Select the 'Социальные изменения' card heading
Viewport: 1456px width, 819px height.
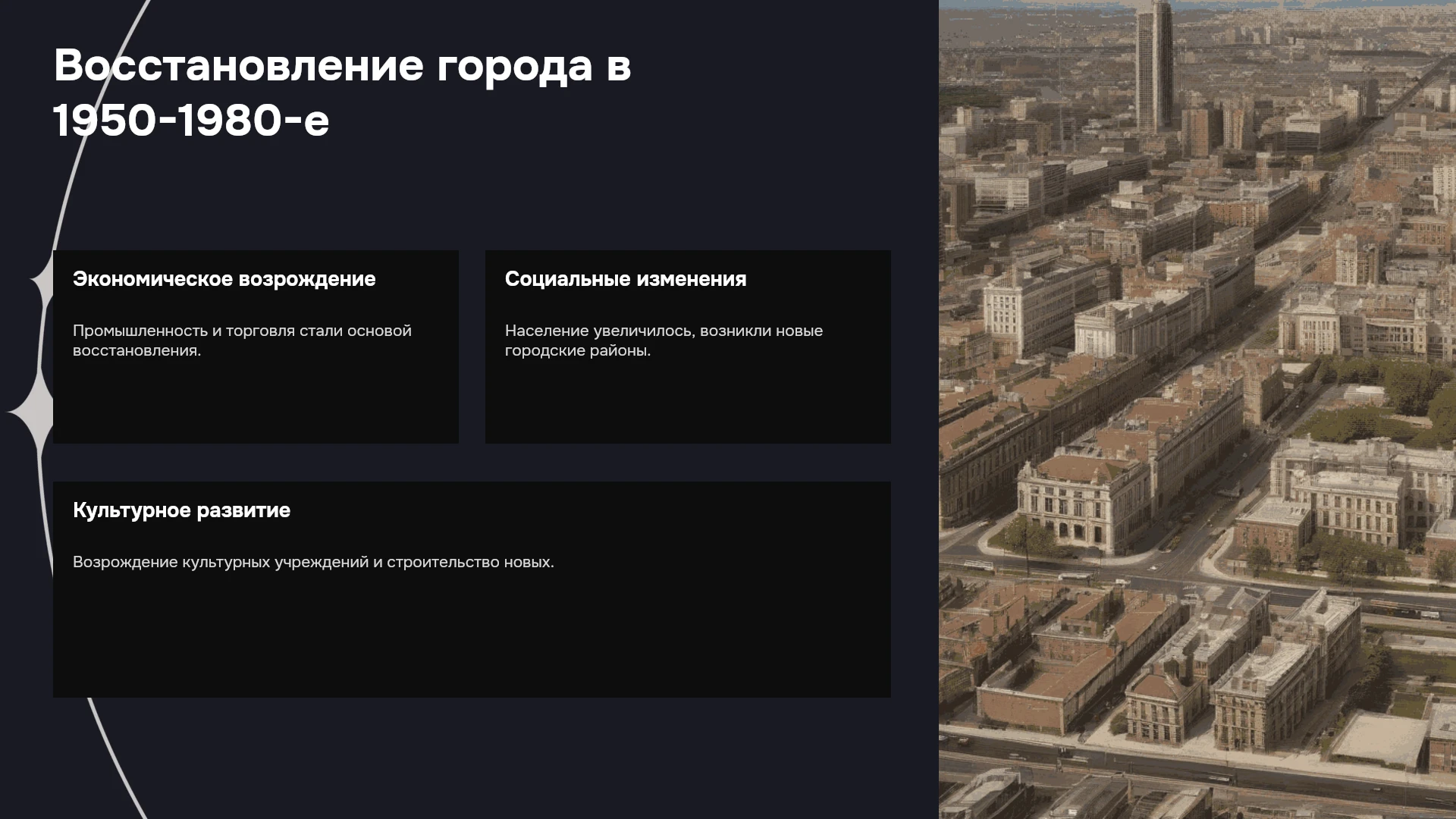click(626, 279)
